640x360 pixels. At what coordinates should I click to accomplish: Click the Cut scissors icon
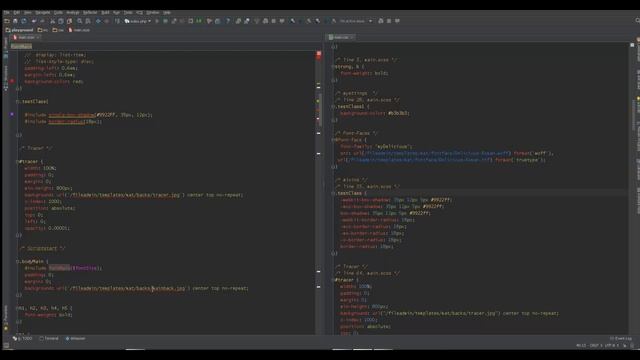(53, 21)
